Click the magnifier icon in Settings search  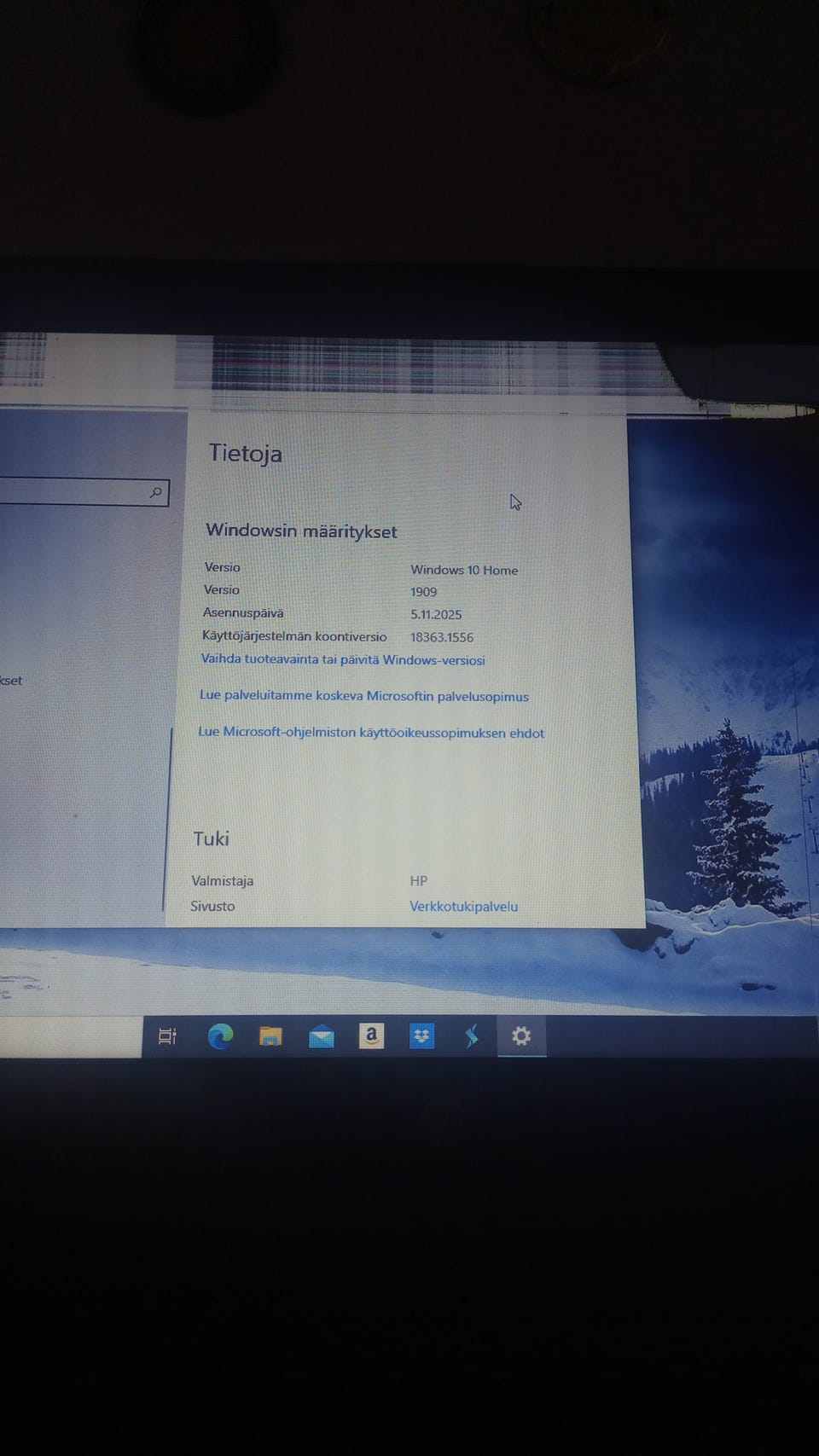tap(155, 492)
